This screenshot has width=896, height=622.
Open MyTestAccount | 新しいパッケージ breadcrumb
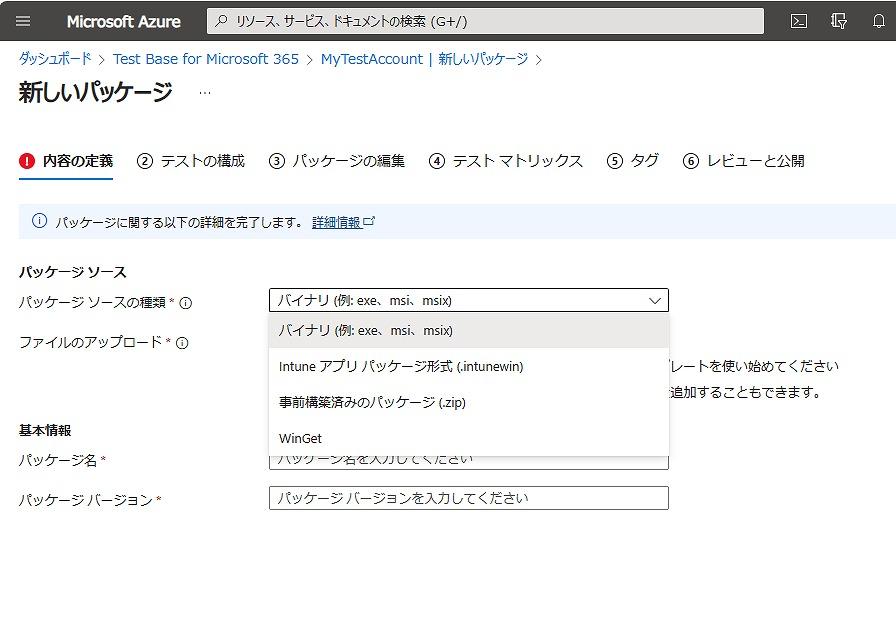[425, 59]
